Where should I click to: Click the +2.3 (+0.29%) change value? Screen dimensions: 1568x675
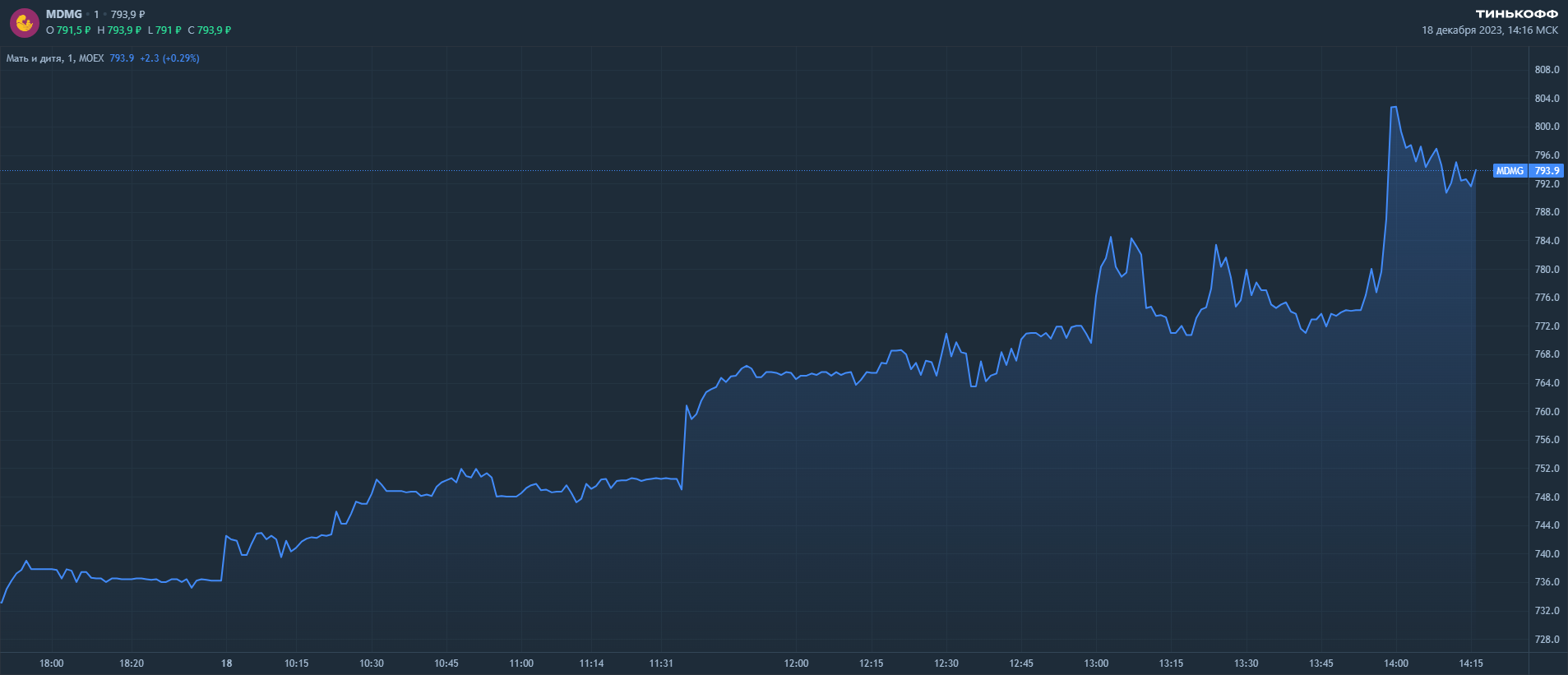[x=169, y=58]
